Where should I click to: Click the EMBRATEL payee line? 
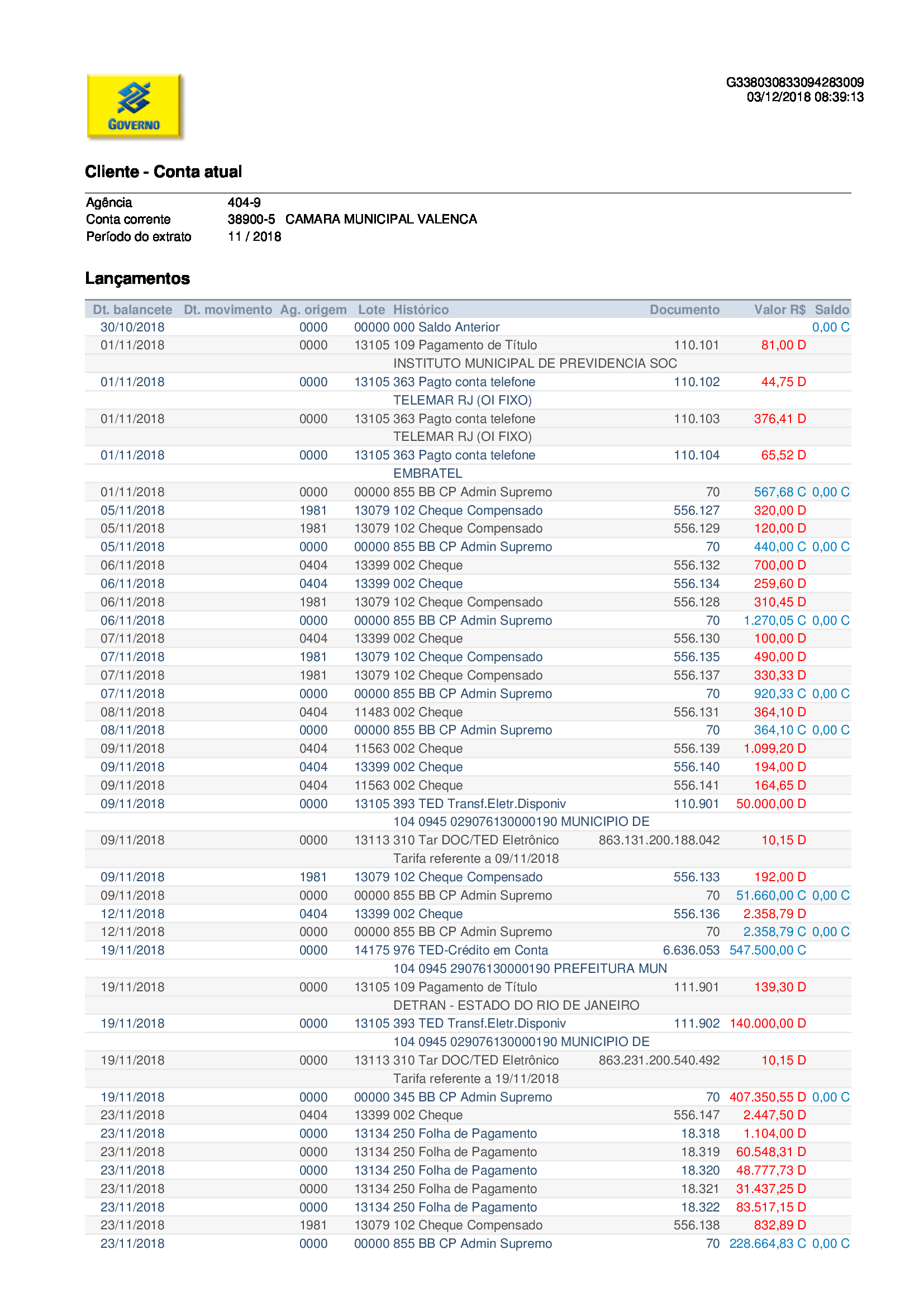[427, 474]
